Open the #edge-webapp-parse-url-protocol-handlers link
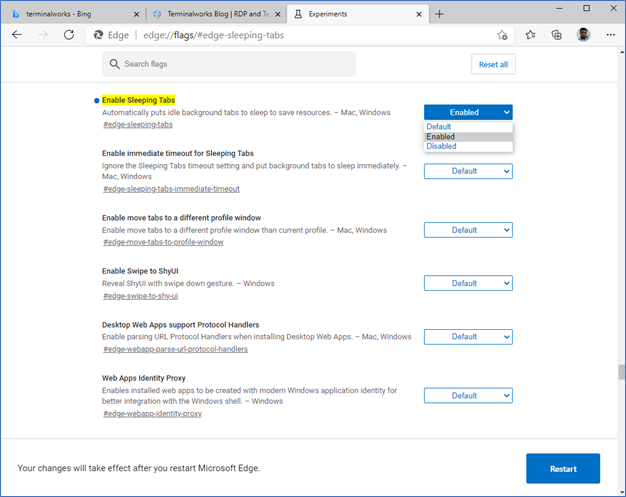This screenshot has width=626, height=497. click(175, 349)
